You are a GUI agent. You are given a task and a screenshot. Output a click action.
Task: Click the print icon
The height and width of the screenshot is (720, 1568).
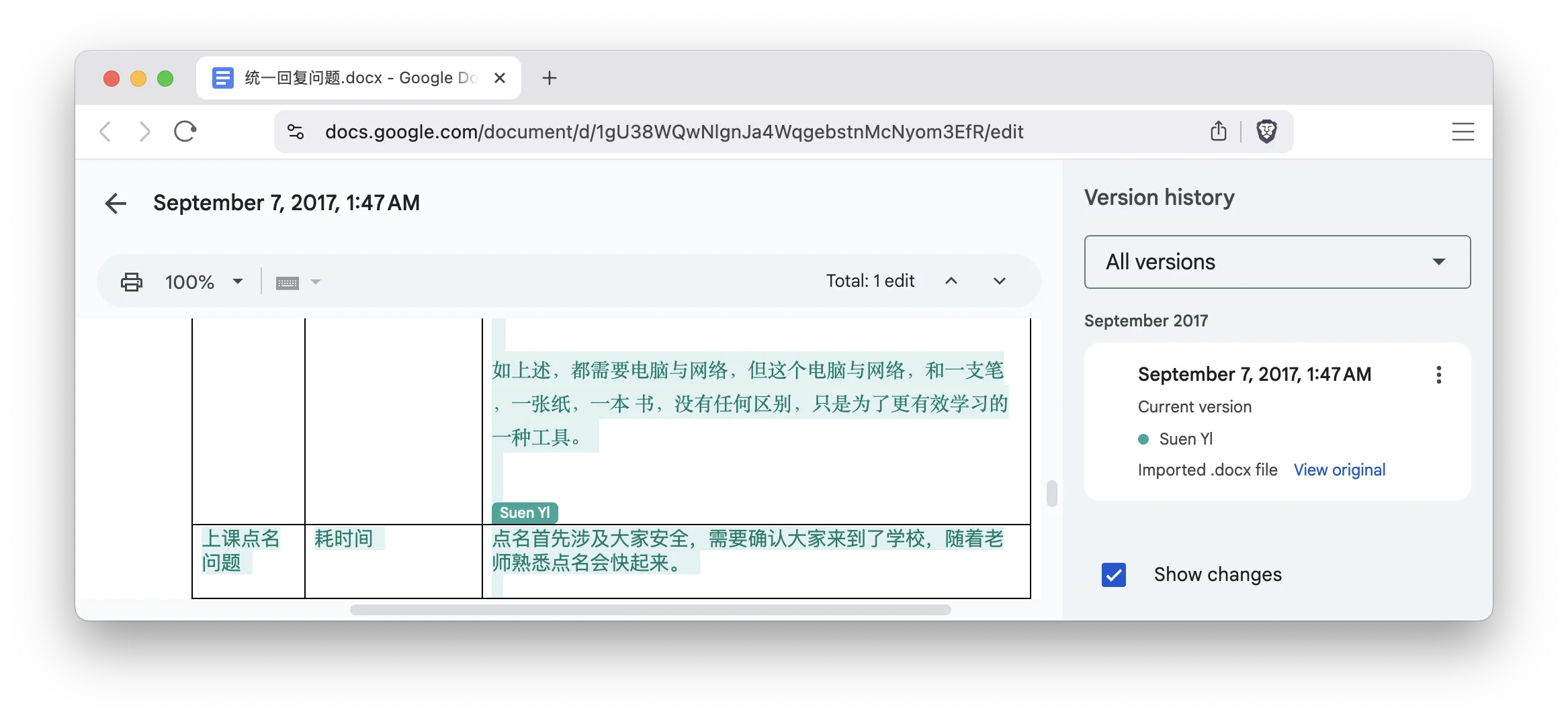tap(132, 281)
